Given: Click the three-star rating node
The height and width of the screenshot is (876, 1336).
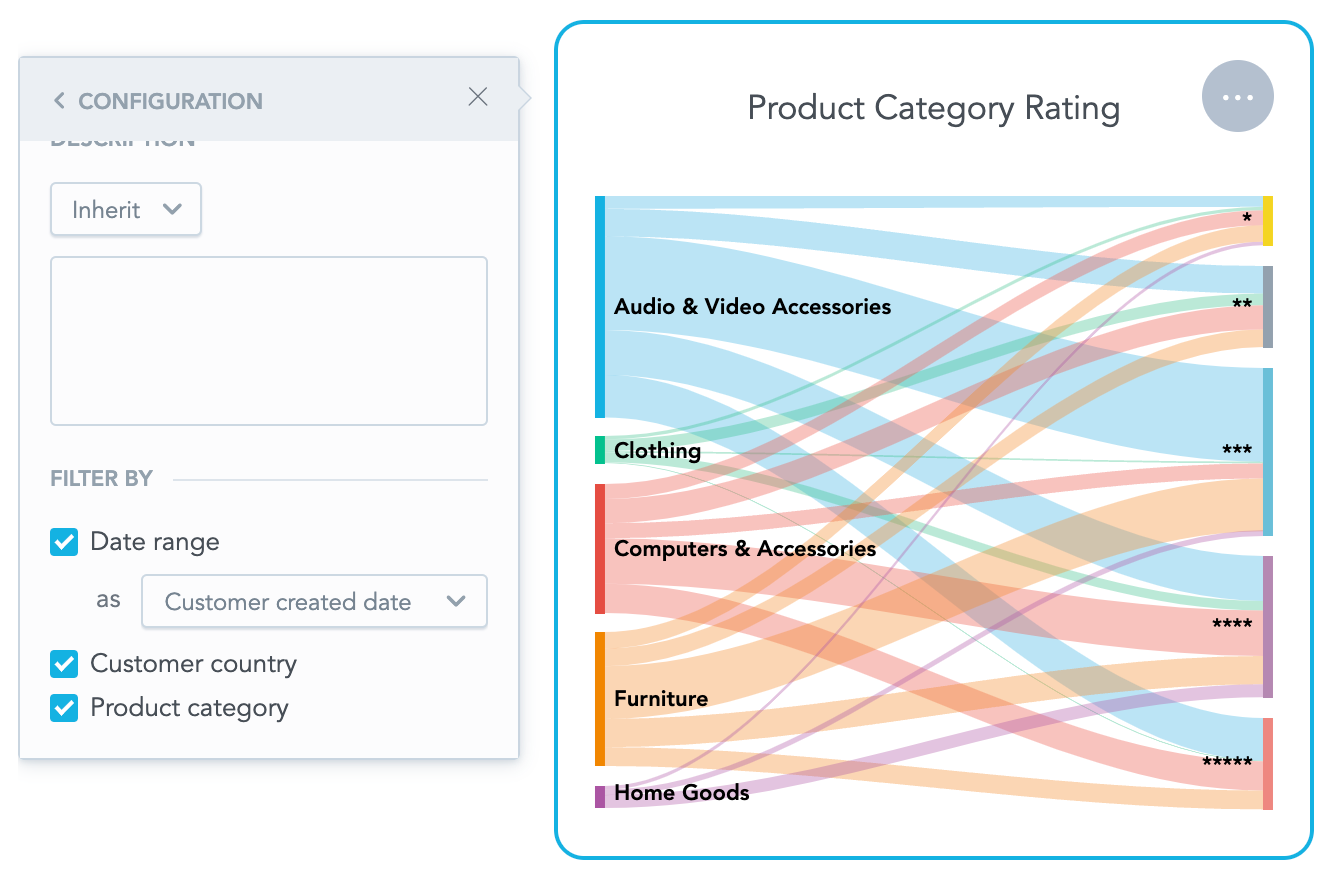Looking at the screenshot, I should point(1268,452).
